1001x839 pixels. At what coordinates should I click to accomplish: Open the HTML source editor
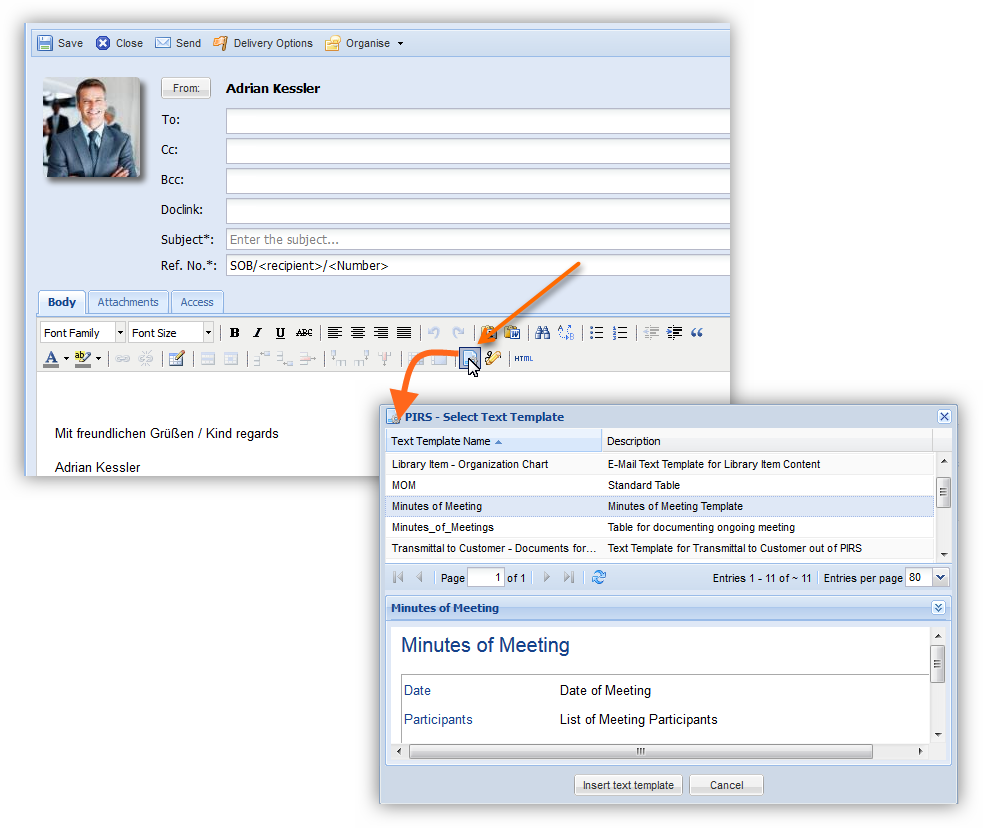coord(524,358)
